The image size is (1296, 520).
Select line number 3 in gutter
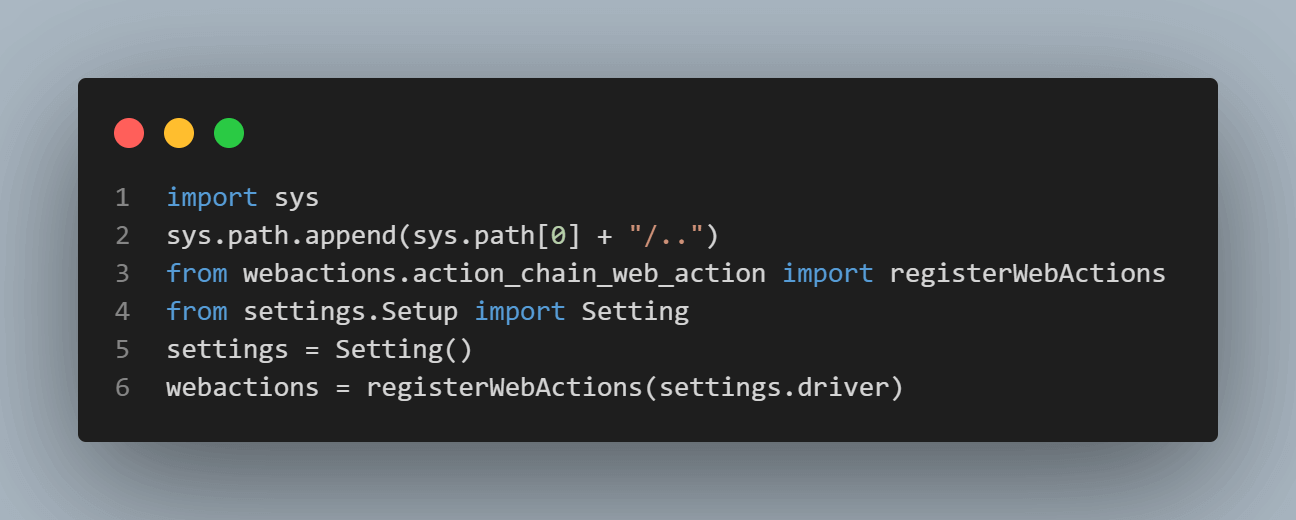point(122,274)
